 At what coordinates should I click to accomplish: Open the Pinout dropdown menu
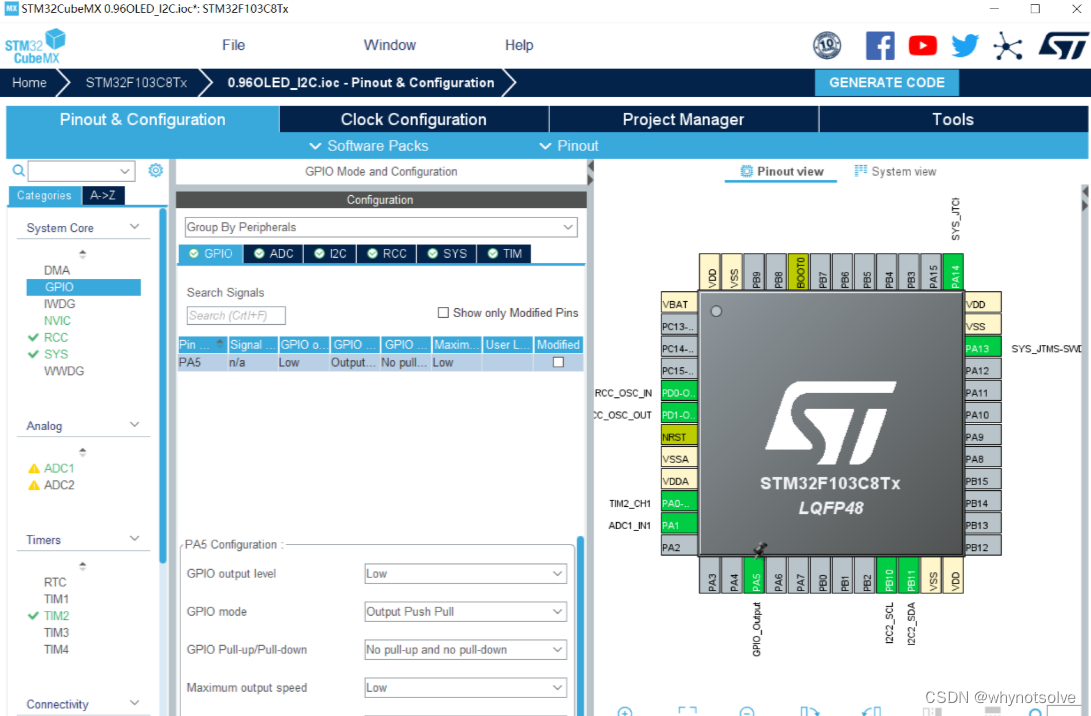pyautogui.click(x=569, y=145)
